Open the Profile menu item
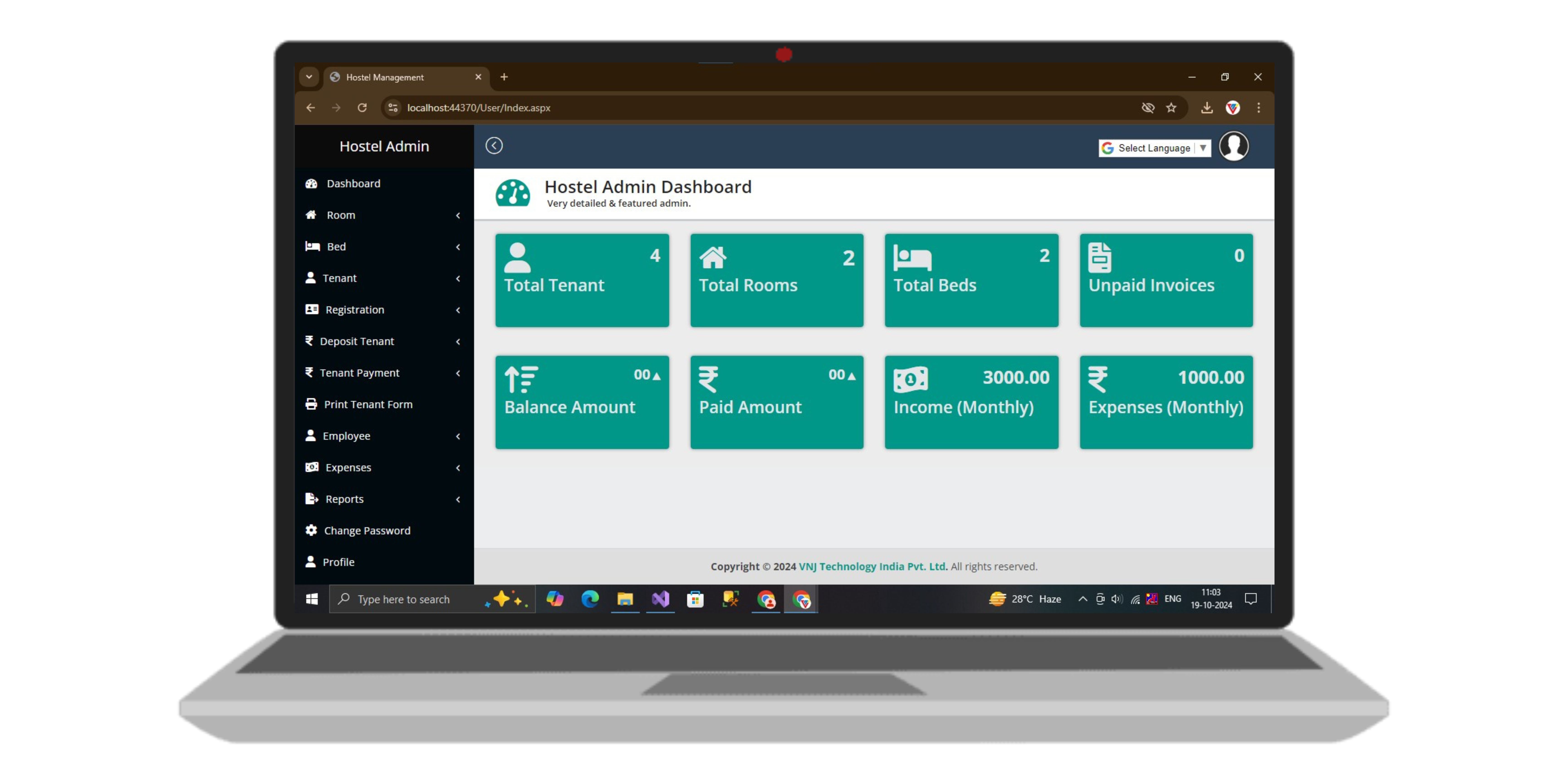This screenshot has height=784, width=1568. pyautogui.click(x=338, y=562)
